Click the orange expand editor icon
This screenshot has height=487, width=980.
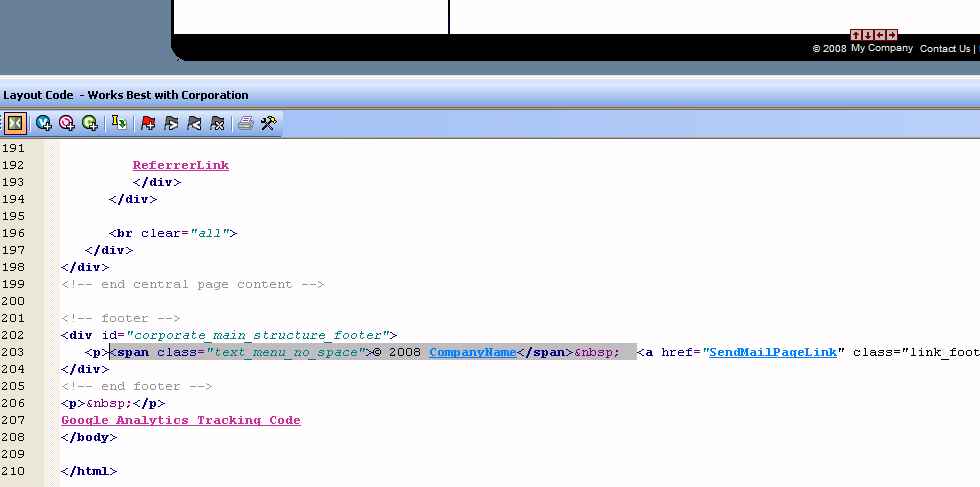15,123
